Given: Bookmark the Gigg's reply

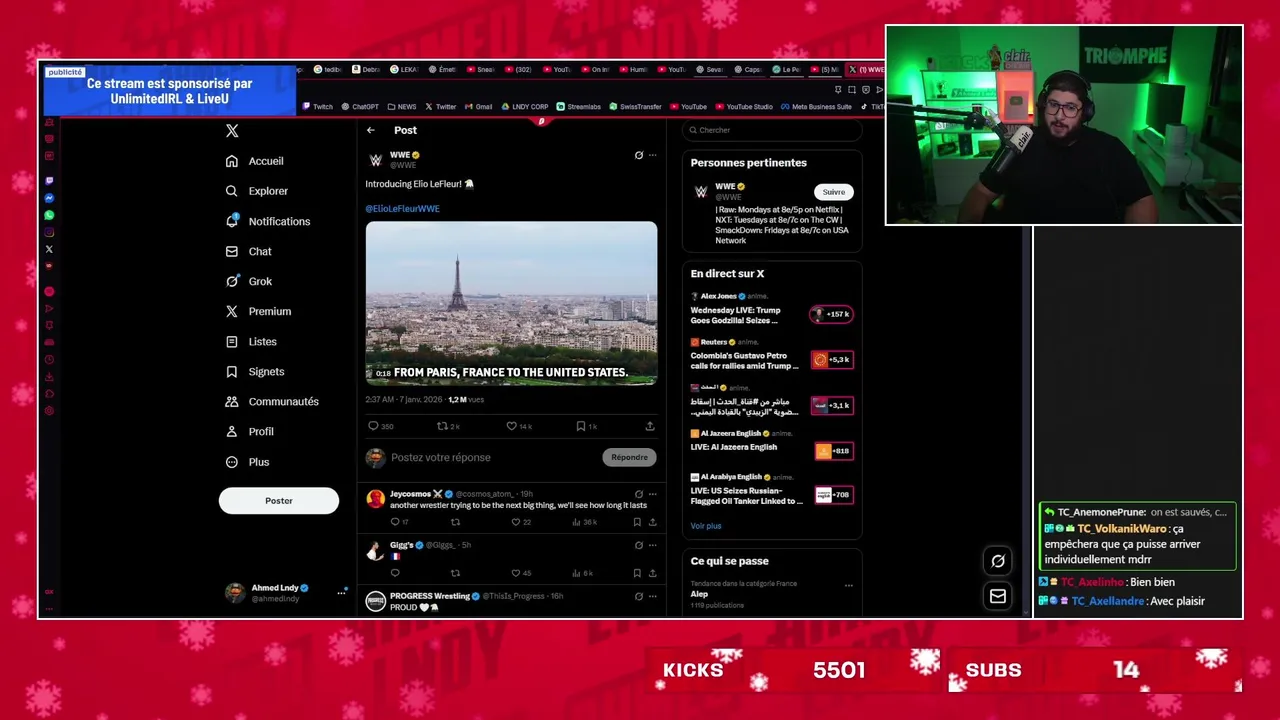Looking at the screenshot, I should [x=637, y=573].
